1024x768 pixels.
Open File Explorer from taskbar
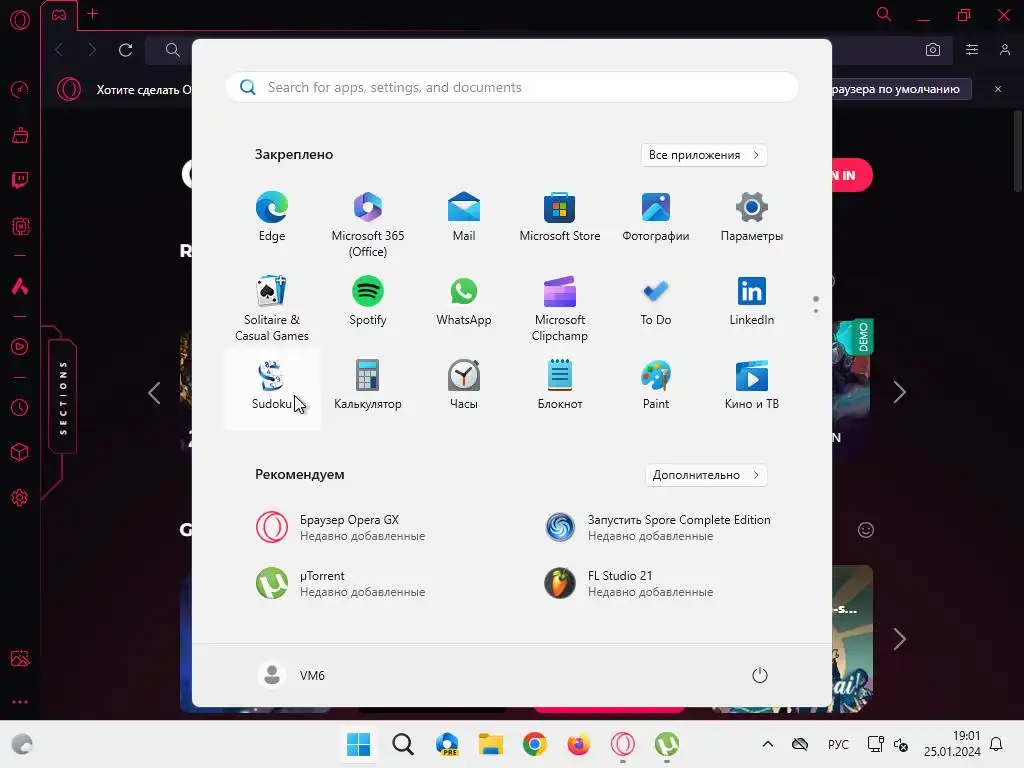tap(490, 744)
